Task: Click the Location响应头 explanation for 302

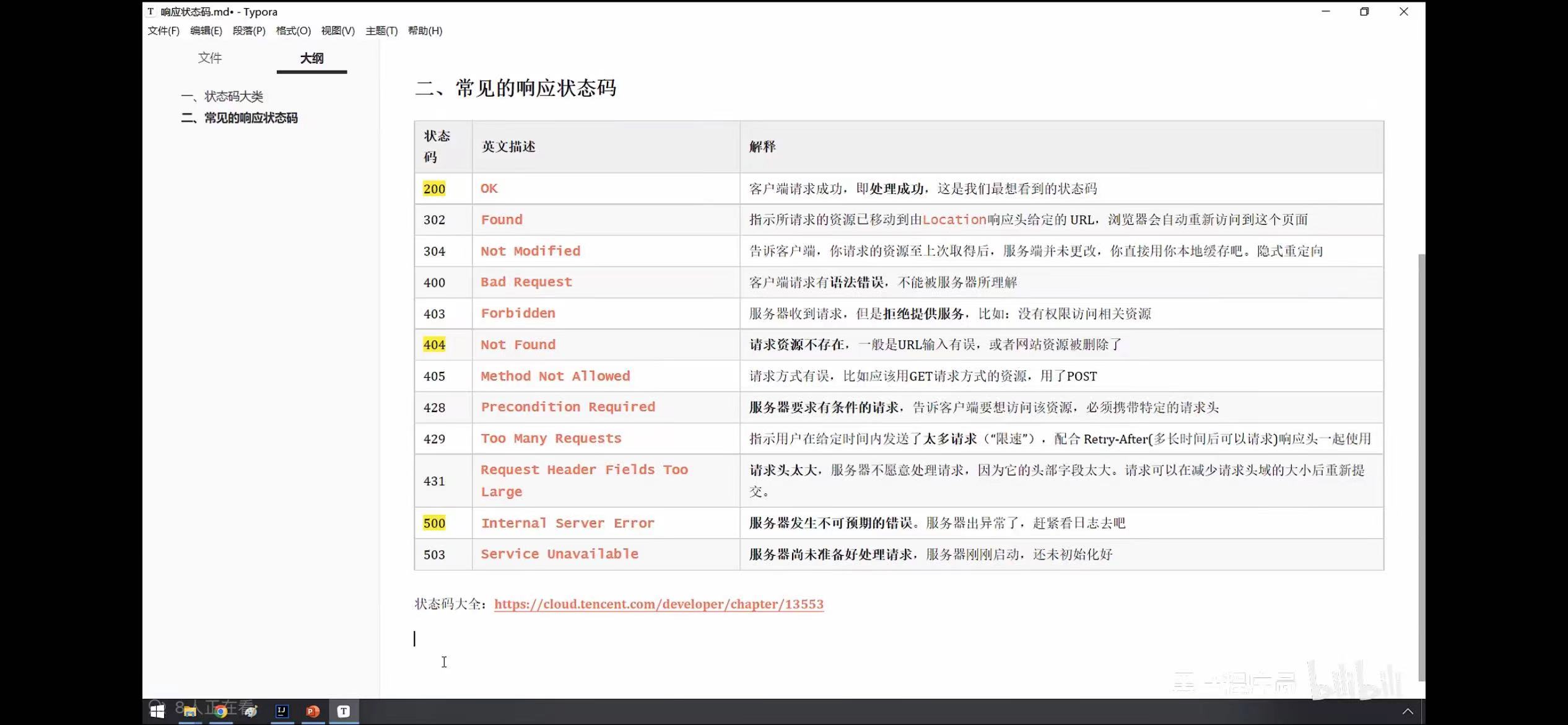Action: pos(1029,220)
